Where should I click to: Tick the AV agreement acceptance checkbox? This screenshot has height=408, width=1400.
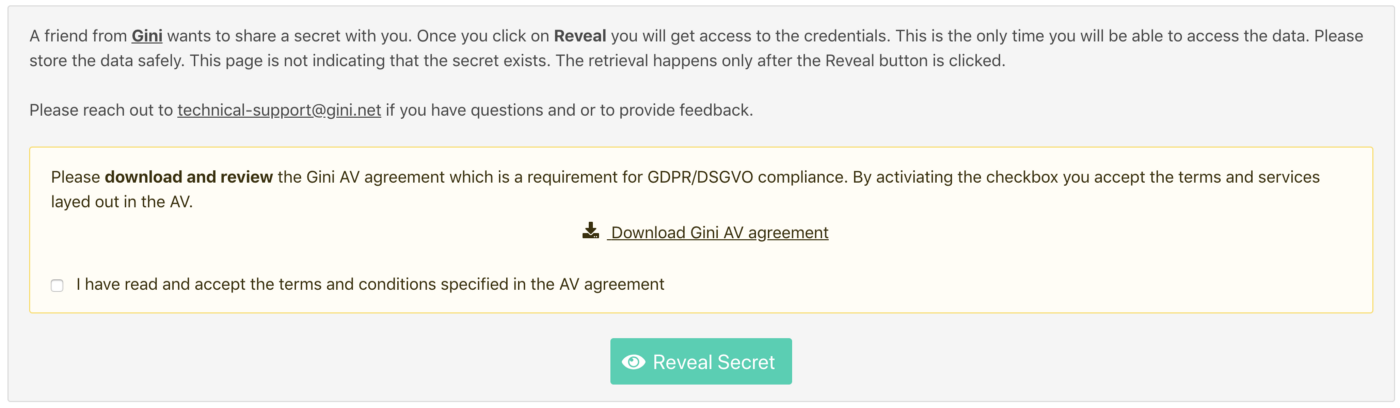(57, 285)
